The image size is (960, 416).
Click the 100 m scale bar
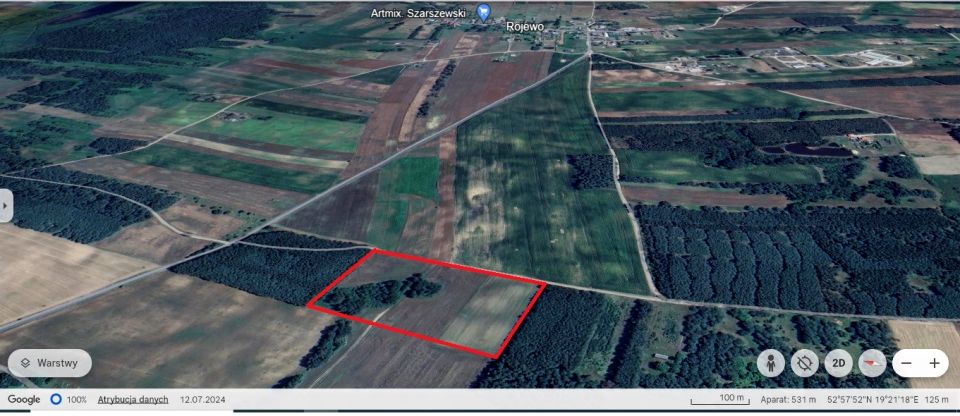[x=720, y=400]
